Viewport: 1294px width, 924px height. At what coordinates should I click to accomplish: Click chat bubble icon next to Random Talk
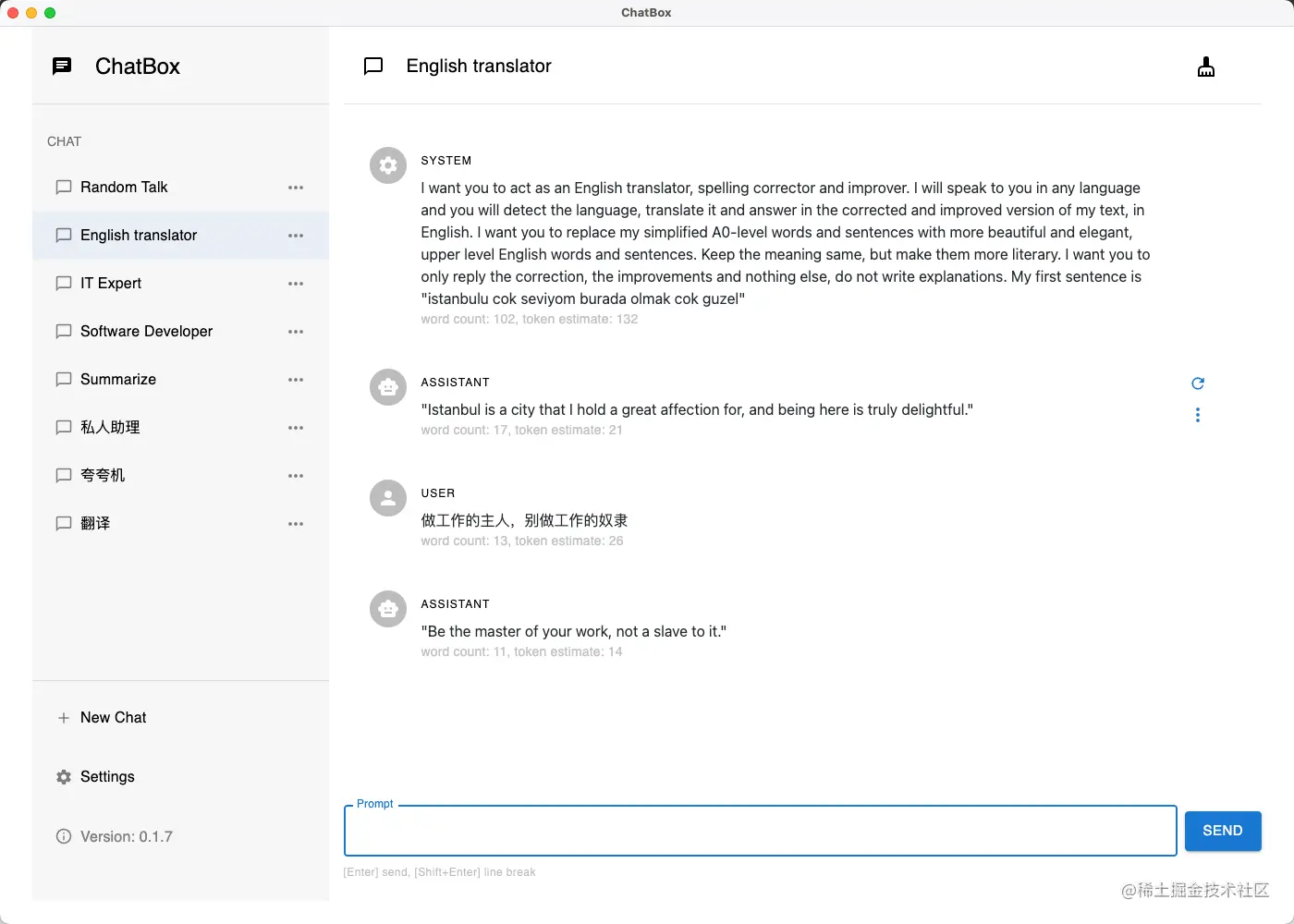(x=64, y=188)
